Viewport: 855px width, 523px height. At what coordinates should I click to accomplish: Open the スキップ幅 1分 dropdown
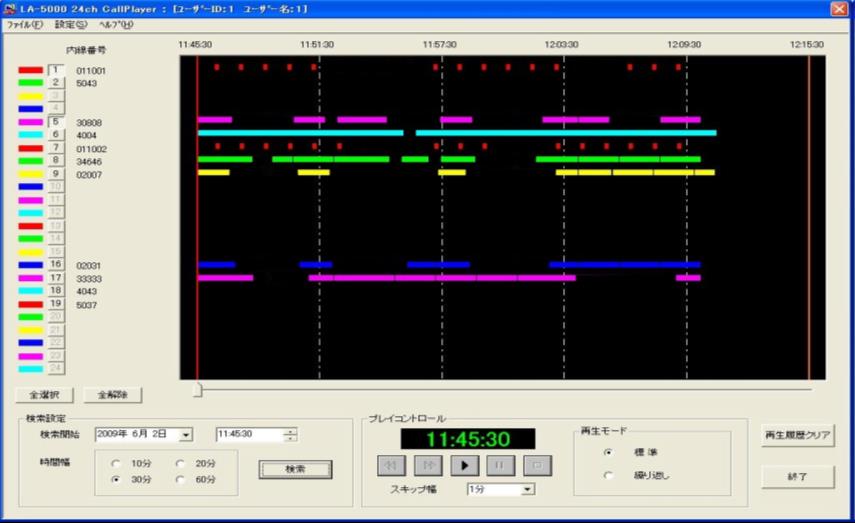click(527, 489)
